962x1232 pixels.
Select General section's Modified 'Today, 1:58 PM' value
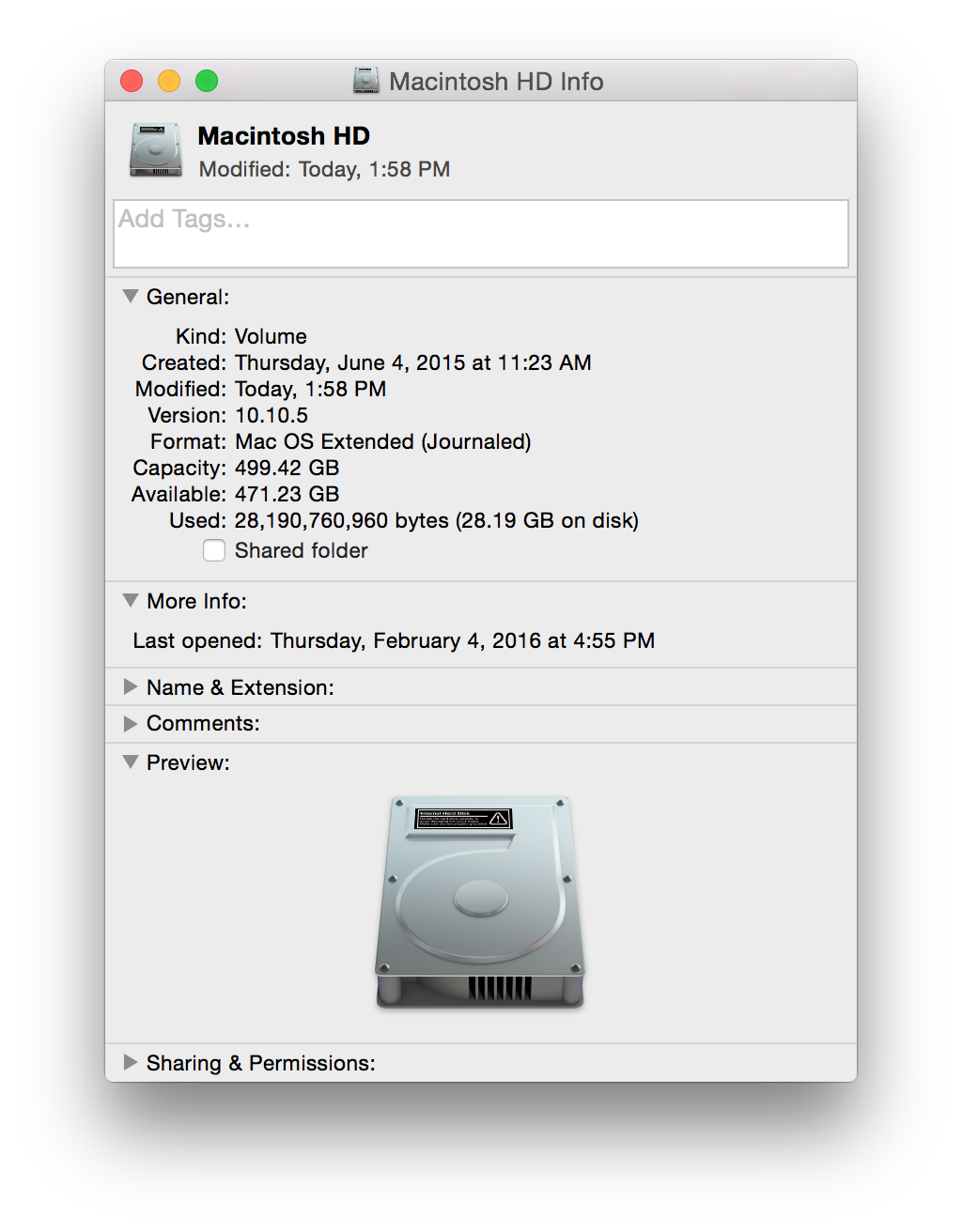click(310, 389)
